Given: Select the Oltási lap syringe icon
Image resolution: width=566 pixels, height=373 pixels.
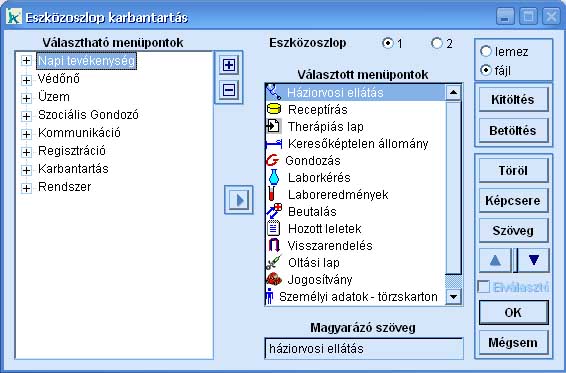Looking at the screenshot, I should click(x=273, y=263).
